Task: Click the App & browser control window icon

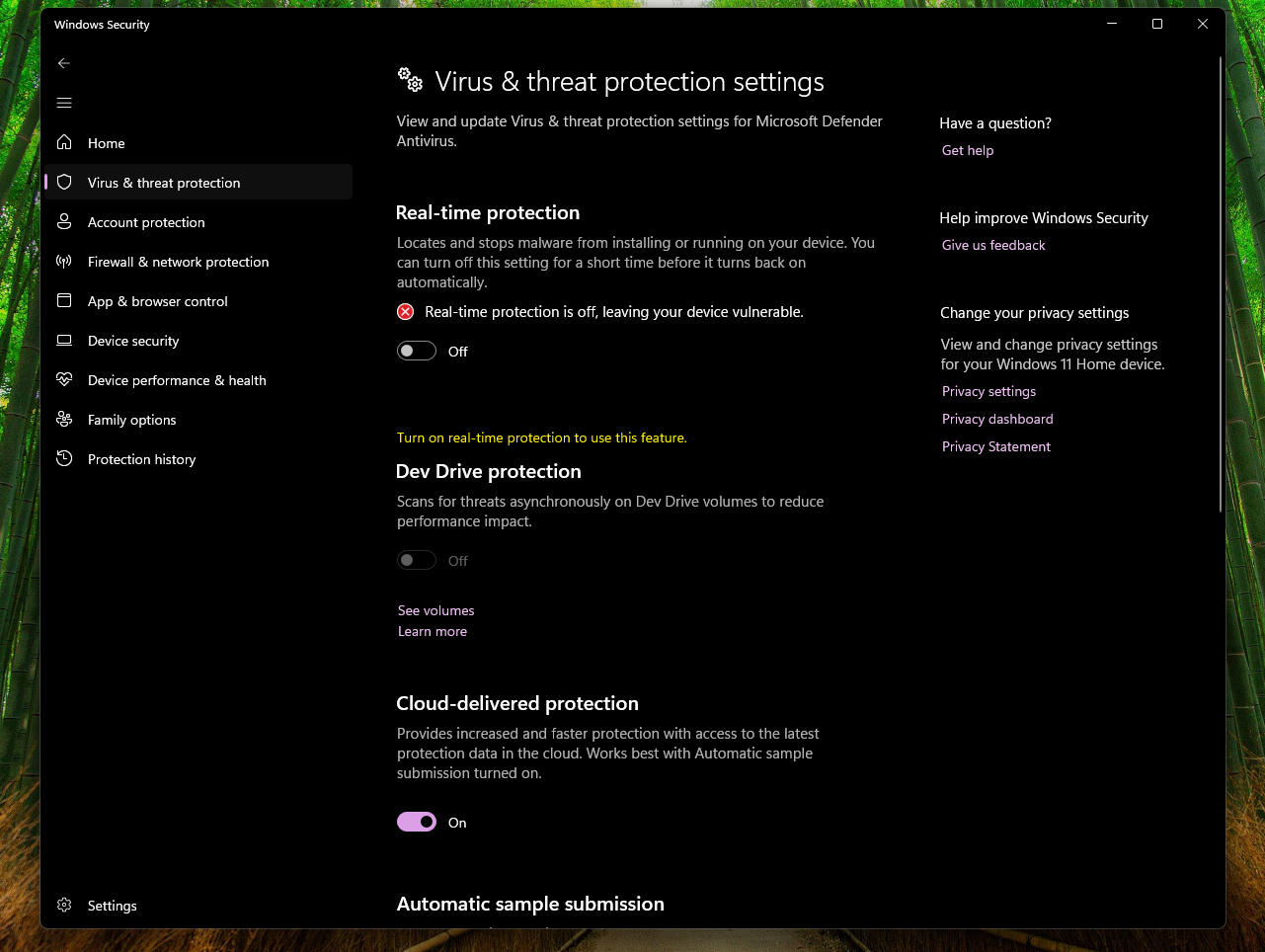Action: [x=64, y=300]
